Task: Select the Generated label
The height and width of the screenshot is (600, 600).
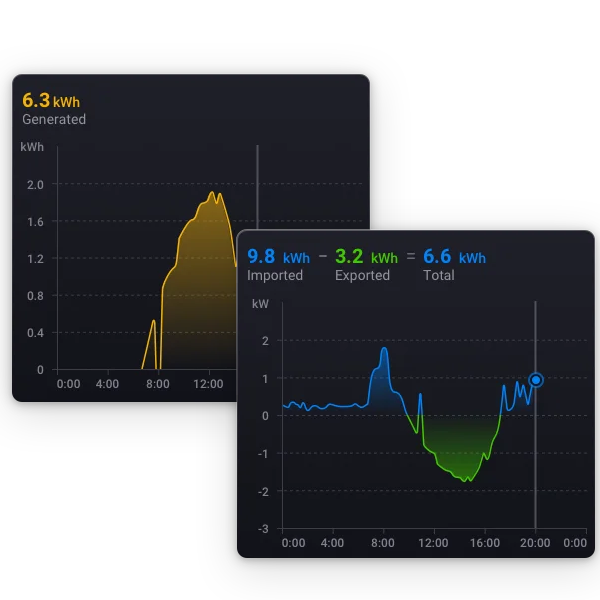Action: tap(54, 119)
